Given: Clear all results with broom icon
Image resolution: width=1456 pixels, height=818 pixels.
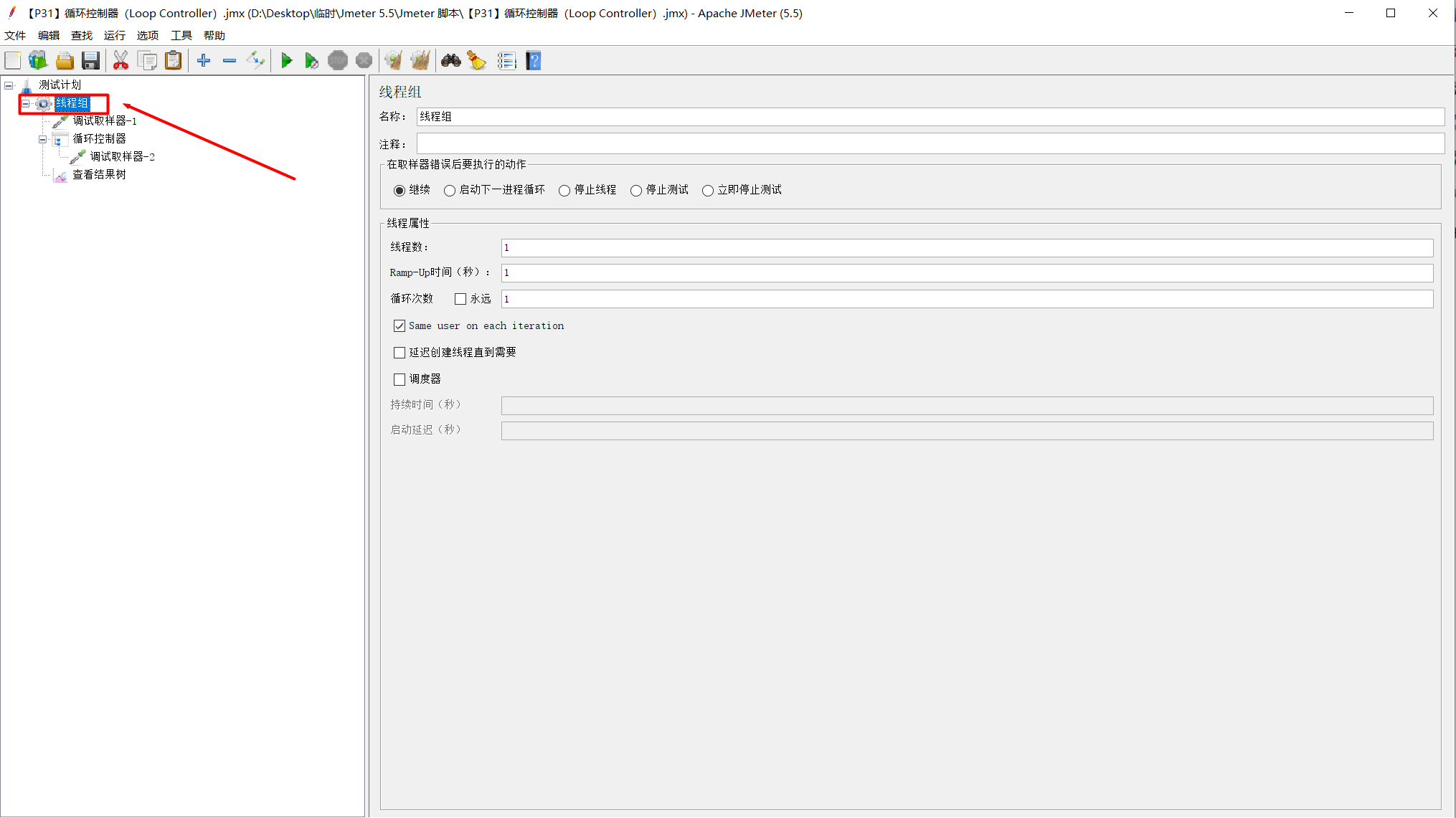Looking at the screenshot, I should pos(477,60).
